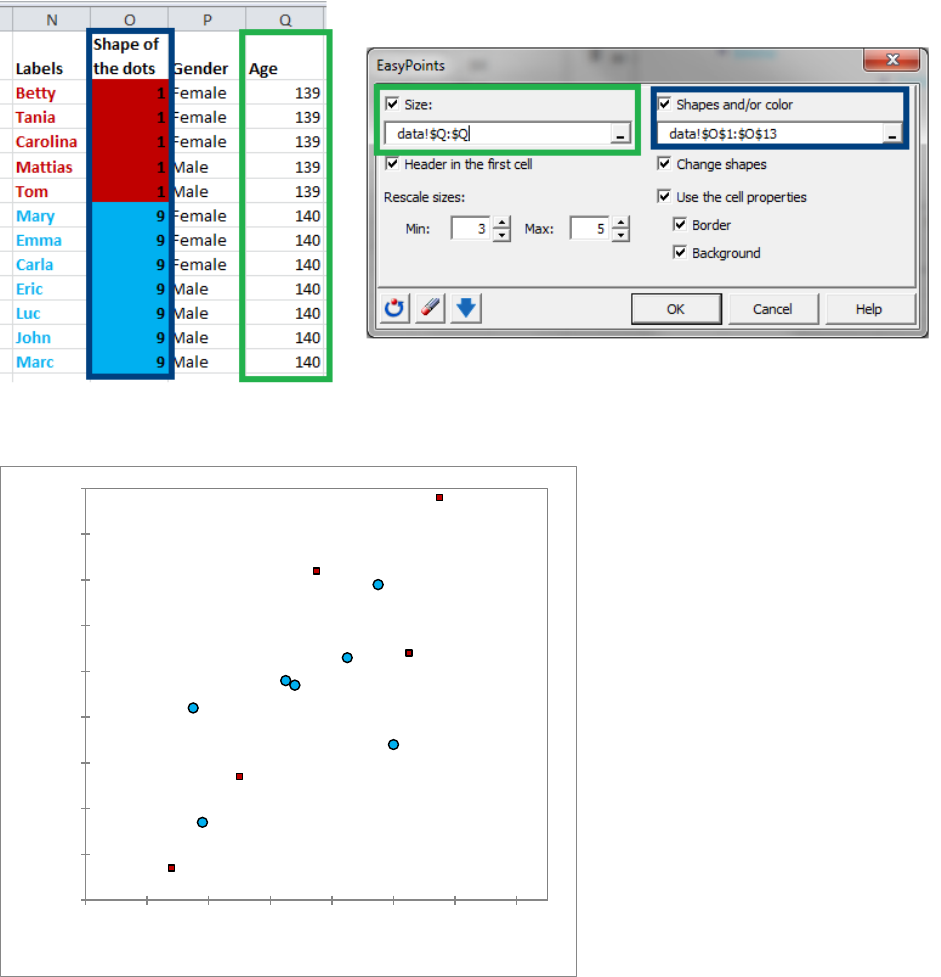
Task: Select the Emma label cell
Action: pos(52,240)
